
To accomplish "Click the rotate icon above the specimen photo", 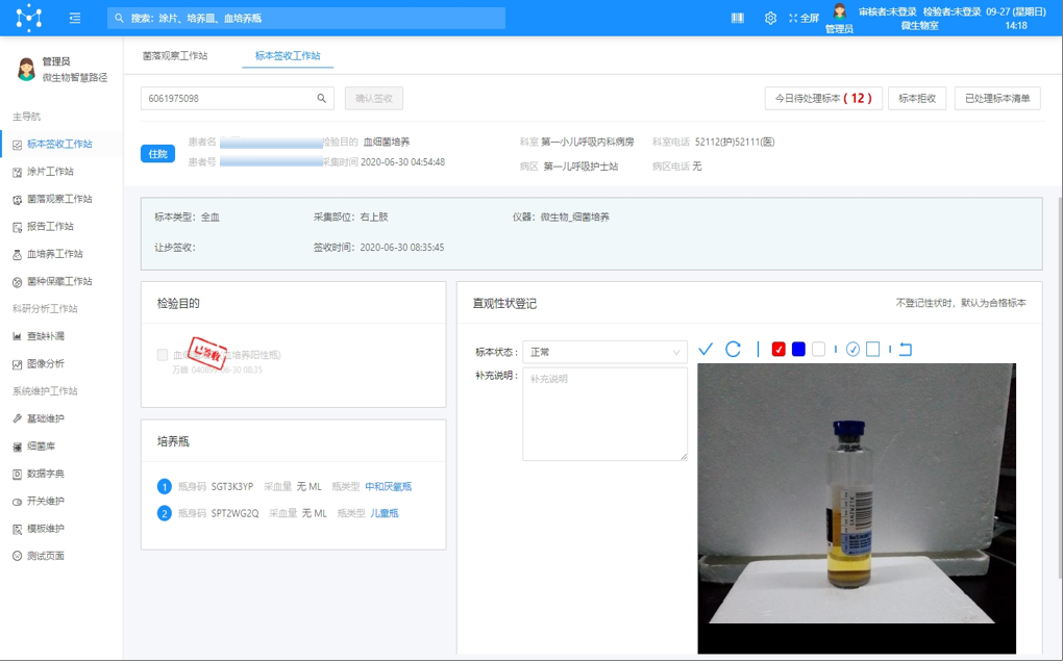I will coord(734,348).
